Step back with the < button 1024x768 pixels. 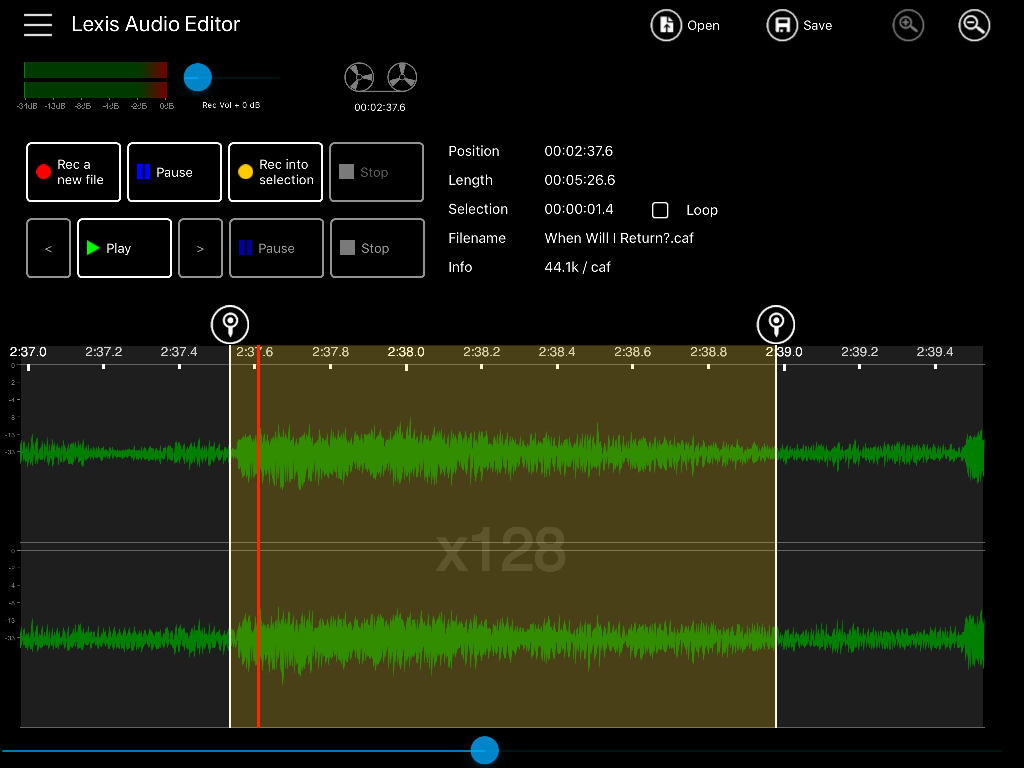point(48,248)
